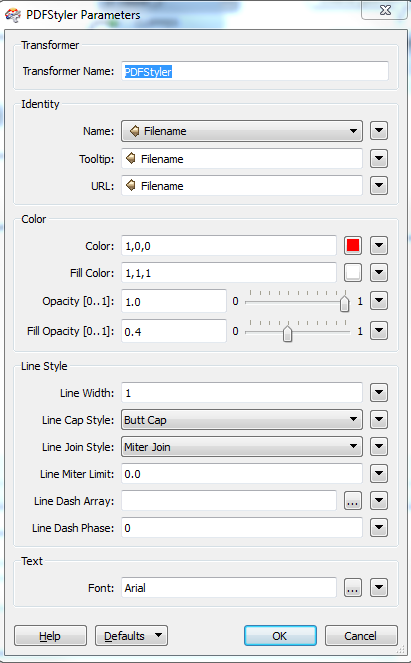Click the Cancel button
This screenshot has height=663, width=411.
pyautogui.click(x=361, y=636)
